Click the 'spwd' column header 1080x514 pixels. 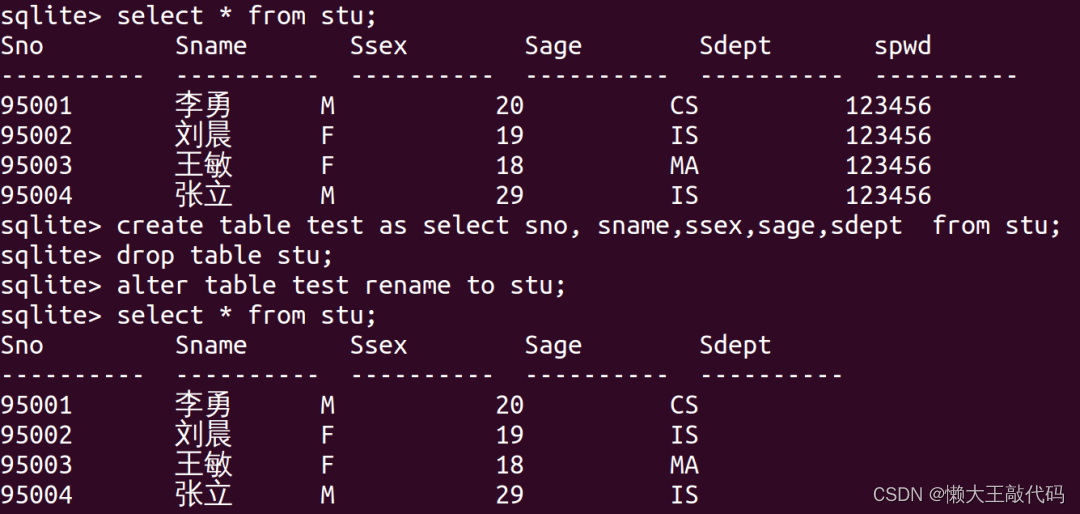pos(902,46)
